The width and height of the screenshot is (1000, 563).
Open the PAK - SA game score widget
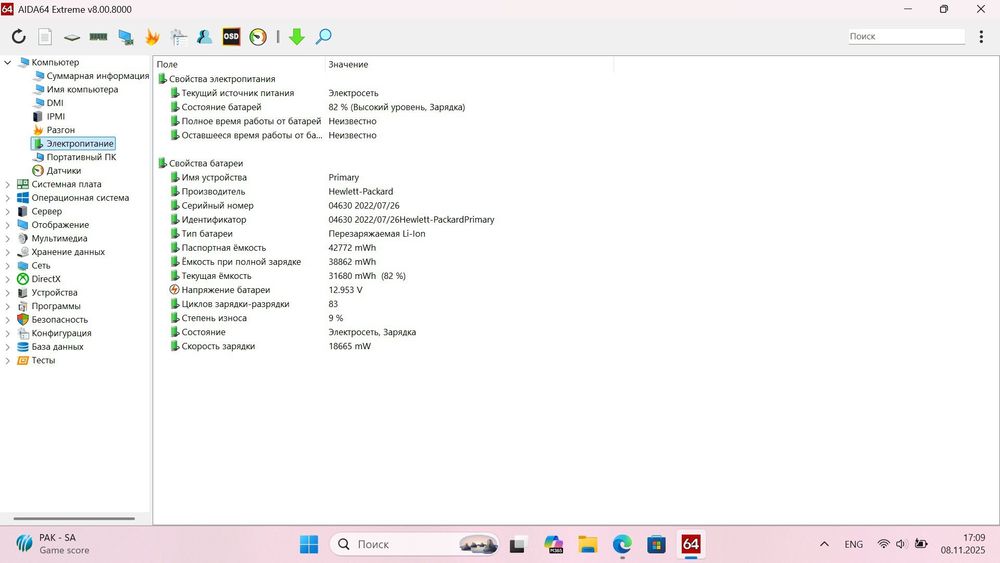tap(52, 544)
